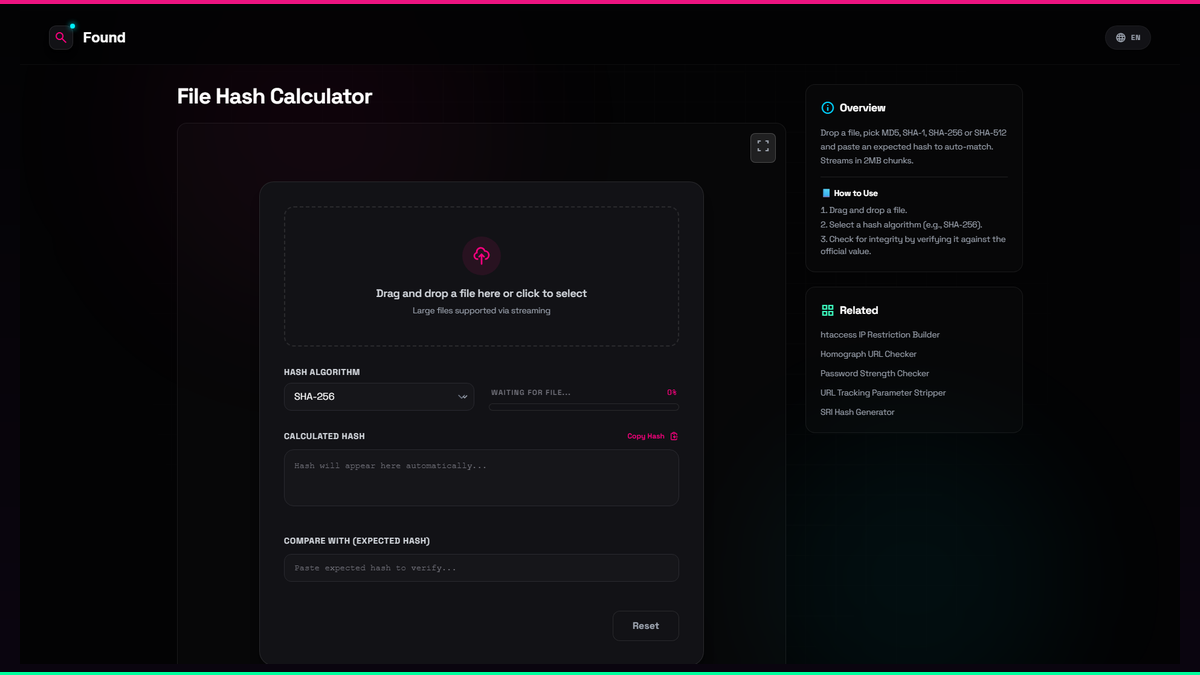Click the globe icon in language button
Screen dimensions: 1200x675
coord(1120,38)
